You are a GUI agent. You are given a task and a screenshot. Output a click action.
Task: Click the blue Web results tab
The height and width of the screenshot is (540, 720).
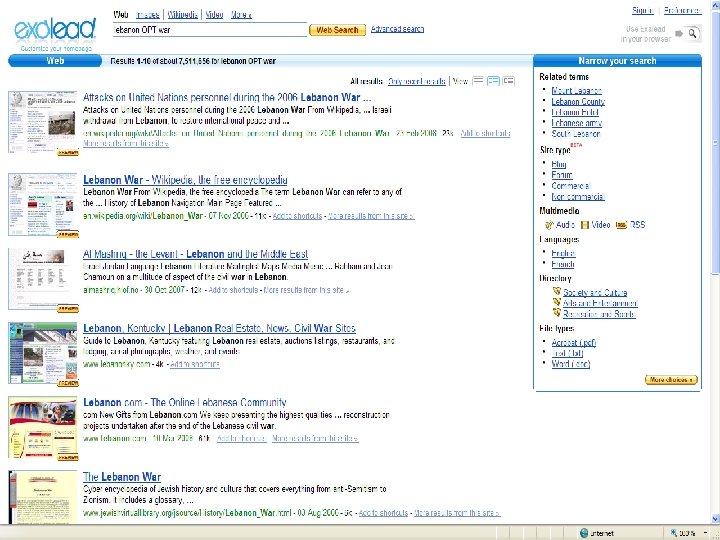tap(55, 61)
